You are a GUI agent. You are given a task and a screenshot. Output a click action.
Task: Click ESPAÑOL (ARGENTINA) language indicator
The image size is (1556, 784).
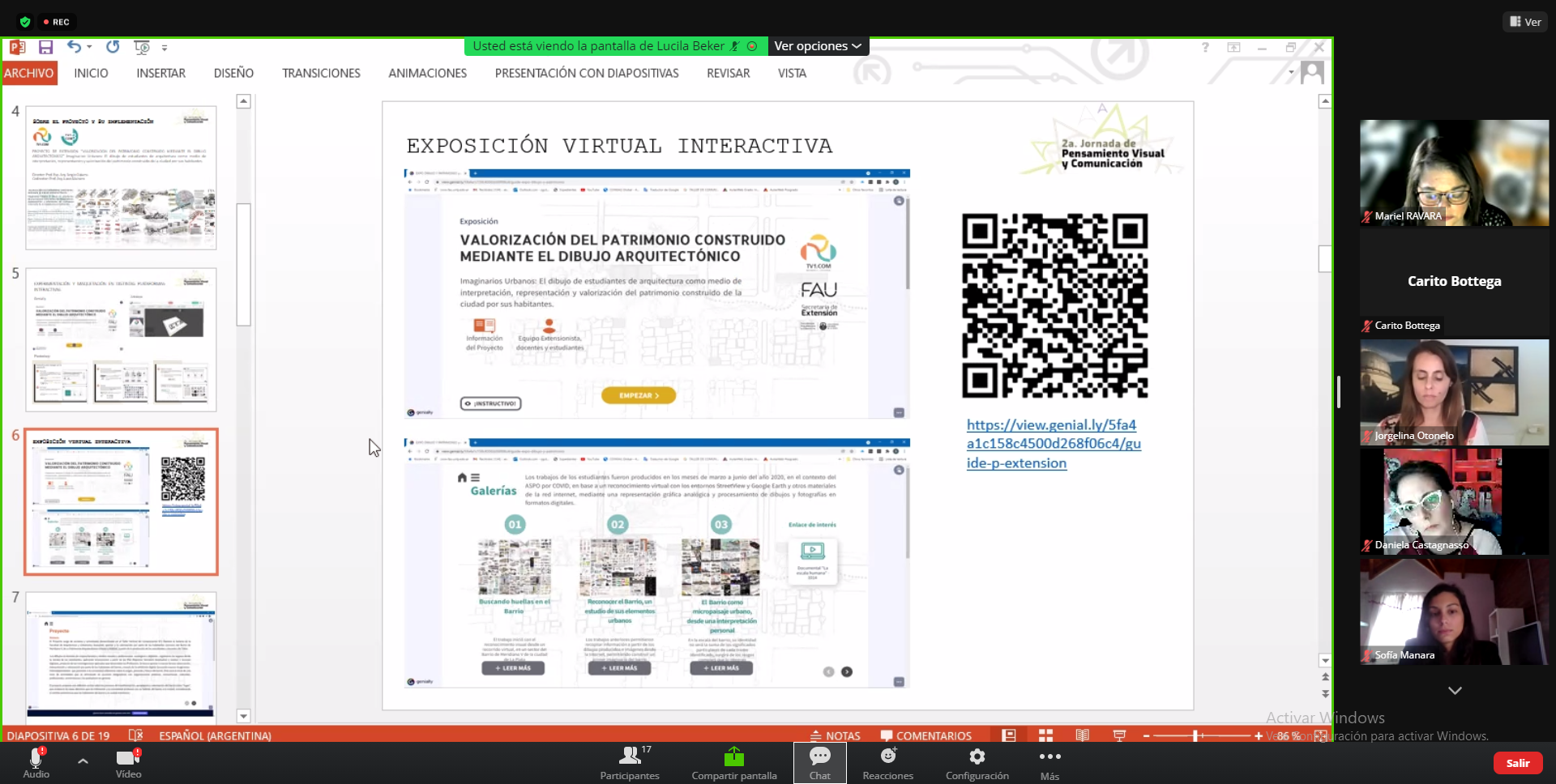click(x=215, y=735)
